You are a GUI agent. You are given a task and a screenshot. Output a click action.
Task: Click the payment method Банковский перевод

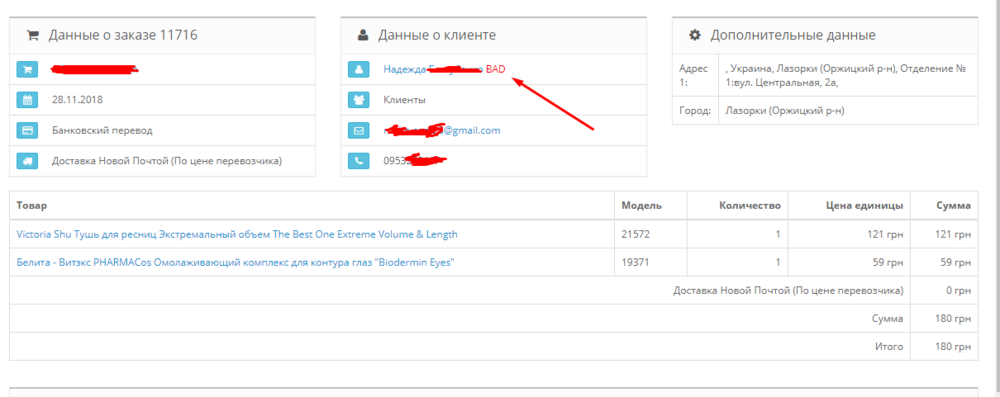tap(102, 130)
